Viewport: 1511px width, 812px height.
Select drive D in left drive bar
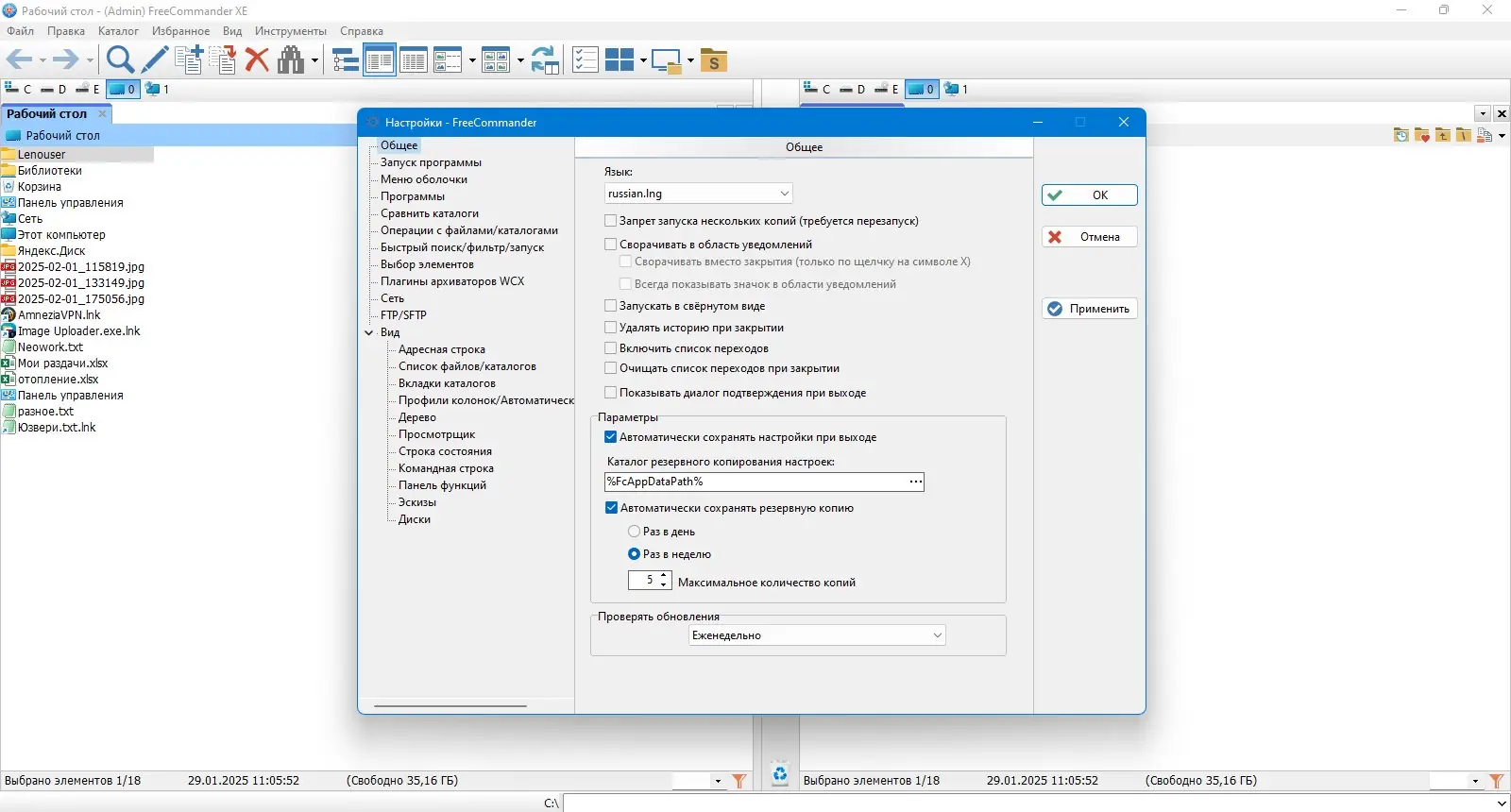click(54, 89)
